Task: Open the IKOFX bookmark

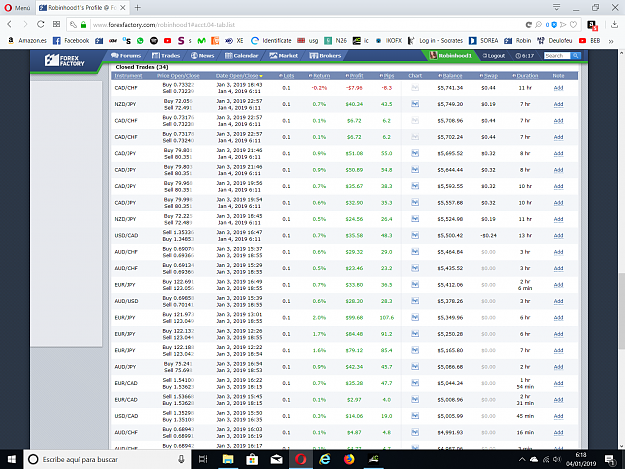Action: point(388,41)
